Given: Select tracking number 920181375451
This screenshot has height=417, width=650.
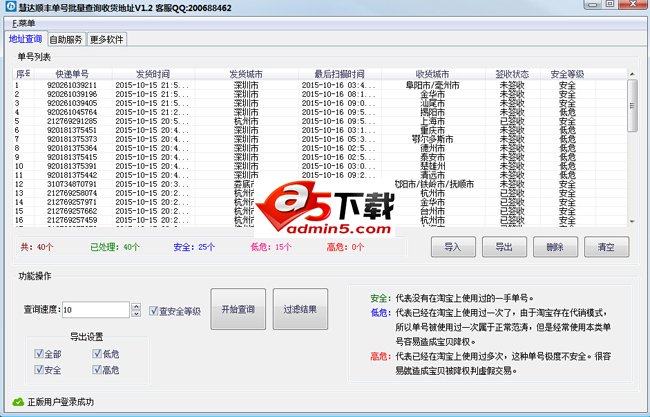Looking at the screenshot, I should [x=72, y=130].
